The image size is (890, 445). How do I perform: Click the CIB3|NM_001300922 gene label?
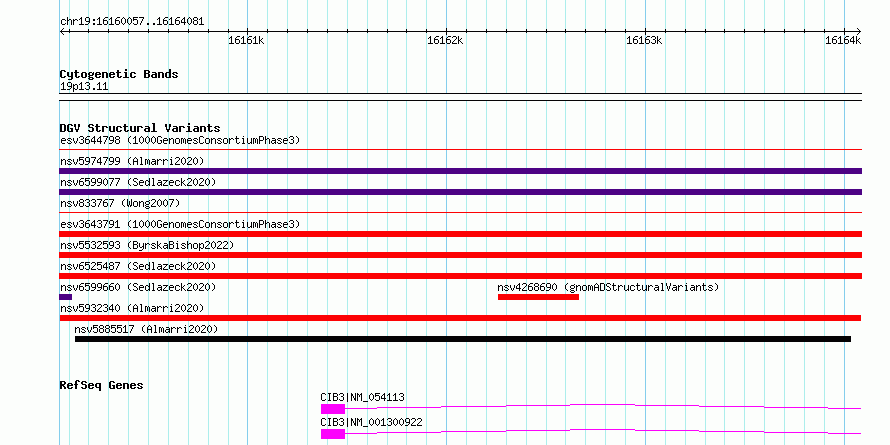371,422
